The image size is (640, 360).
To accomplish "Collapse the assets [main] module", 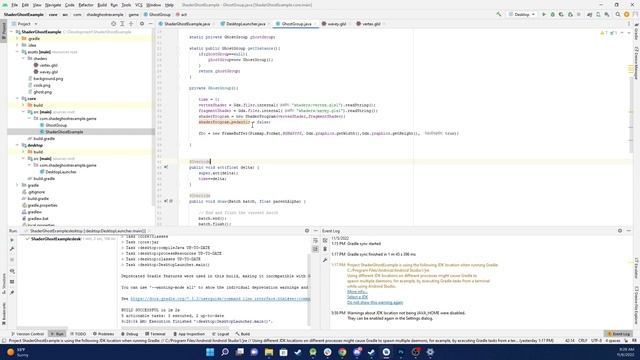I will point(17,52).
